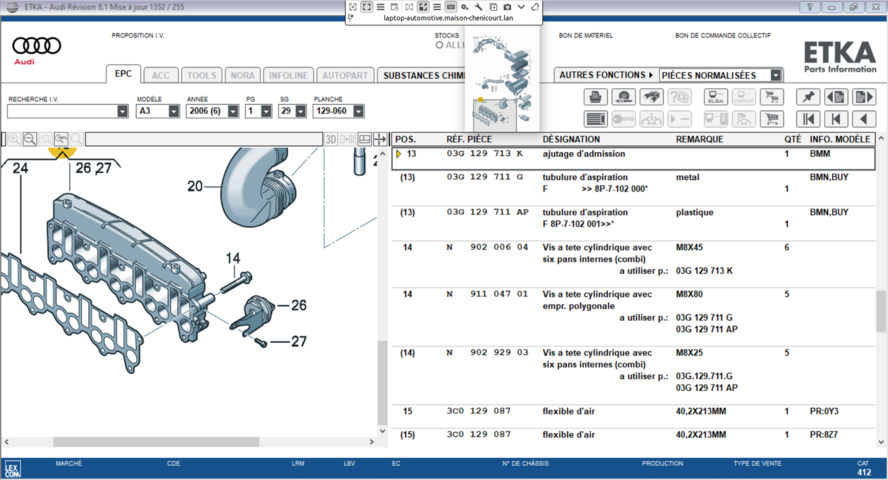Expand the AUTRES FONCTIONS menu
Image resolution: width=888 pixels, height=480 pixels.
606,75
